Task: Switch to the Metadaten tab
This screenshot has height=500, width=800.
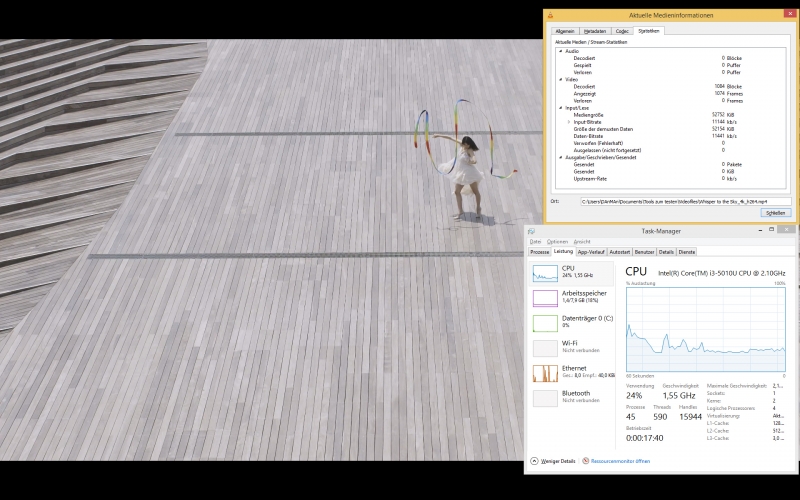Action: [595, 31]
